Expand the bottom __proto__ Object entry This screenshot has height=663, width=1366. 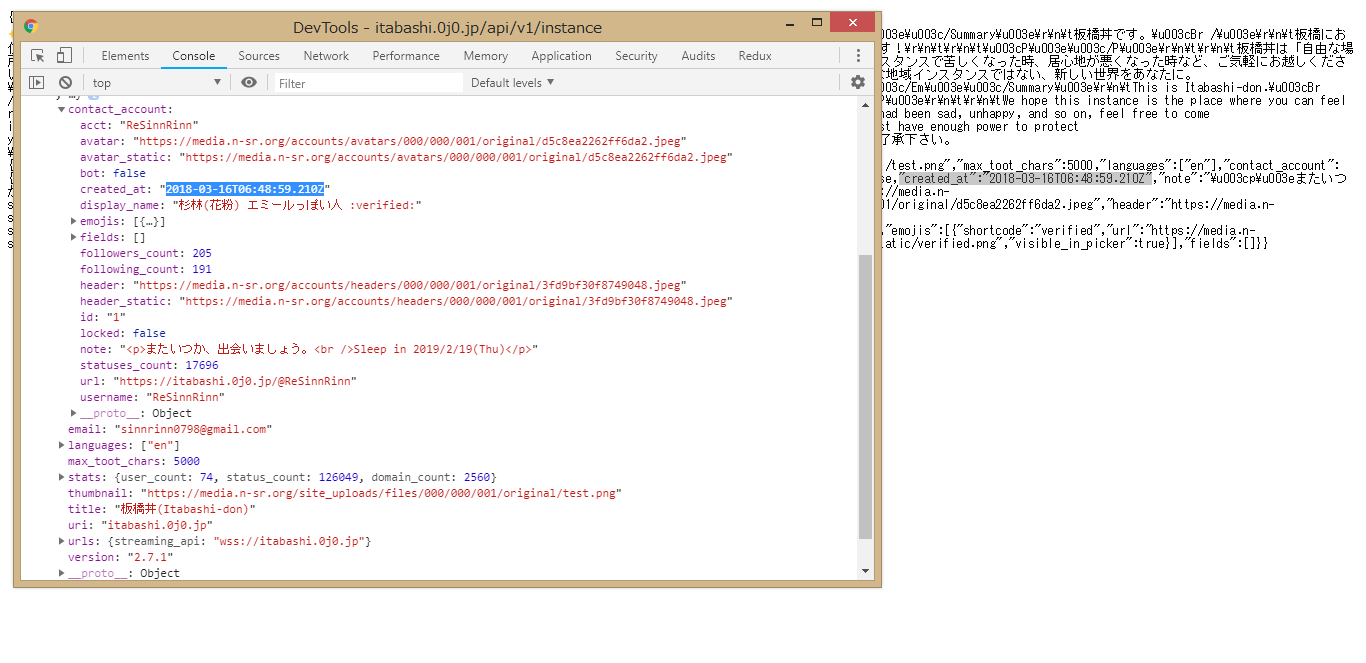tap(61, 573)
